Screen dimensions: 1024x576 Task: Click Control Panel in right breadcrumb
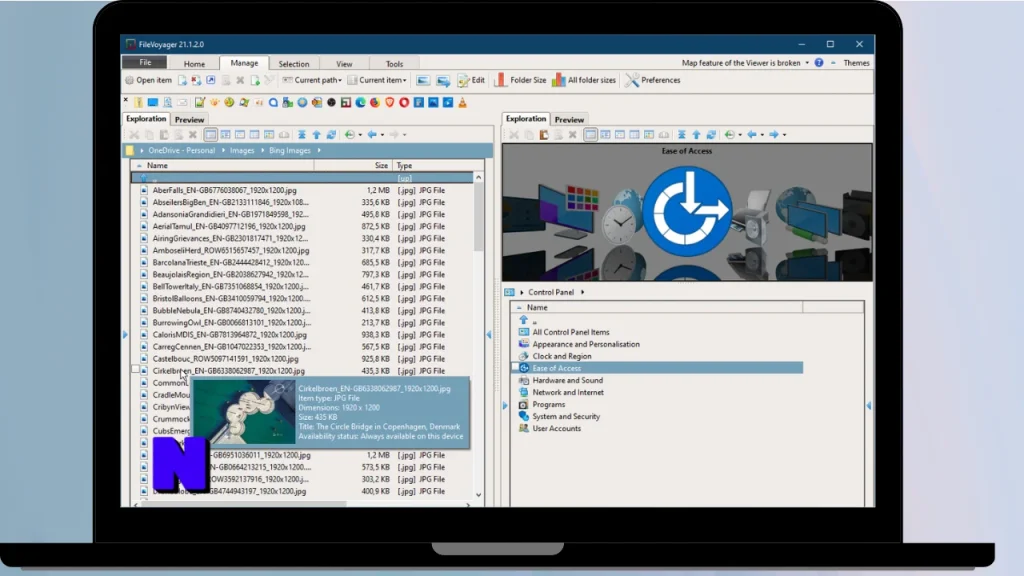[x=551, y=292]
